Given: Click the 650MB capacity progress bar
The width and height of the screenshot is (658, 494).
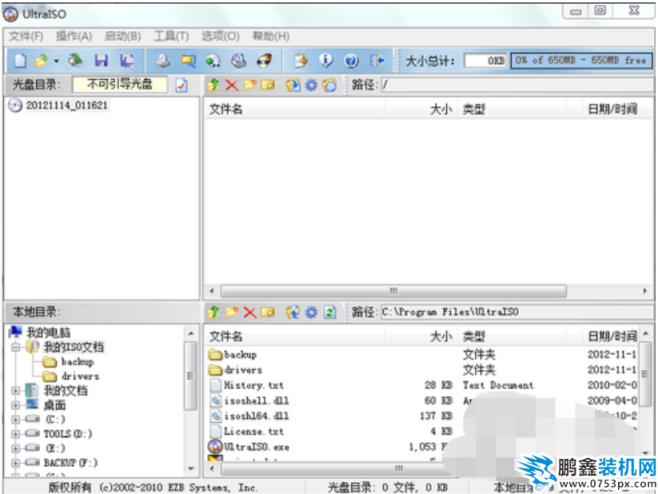Looking at the screenshot, I should (x=582, y=60).
